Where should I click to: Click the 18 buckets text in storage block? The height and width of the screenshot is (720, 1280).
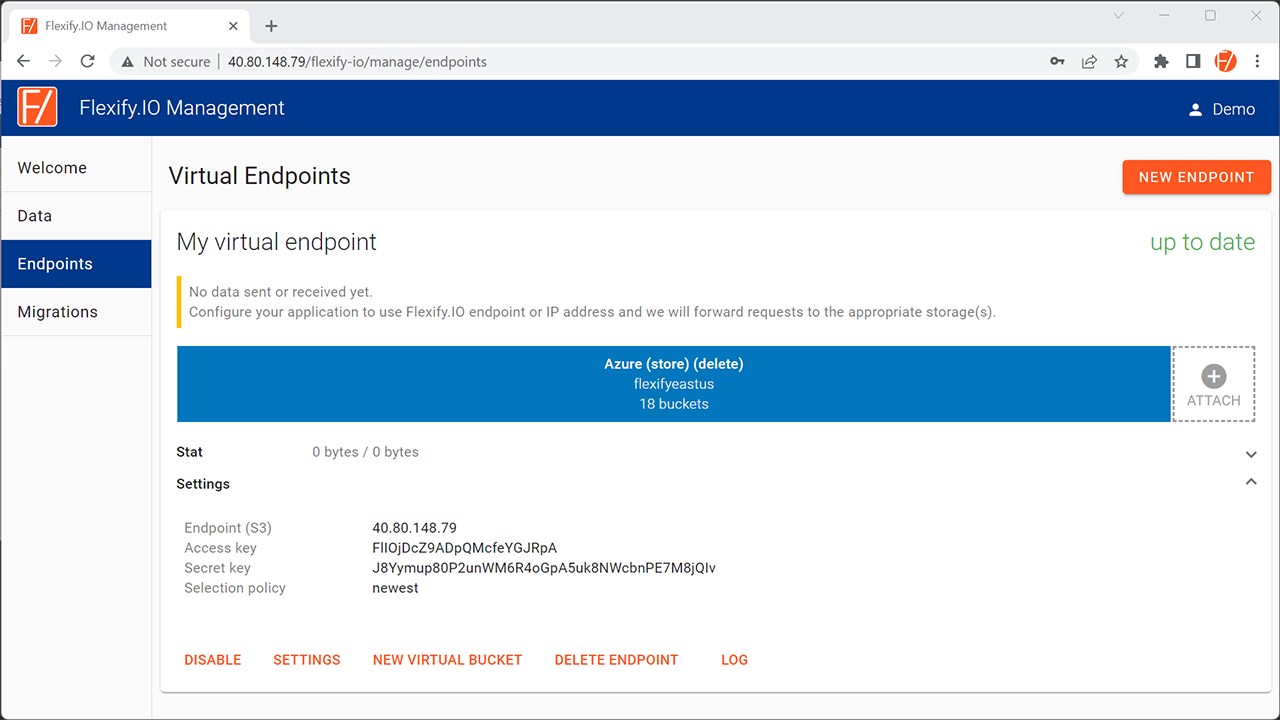tap(674, 404)
